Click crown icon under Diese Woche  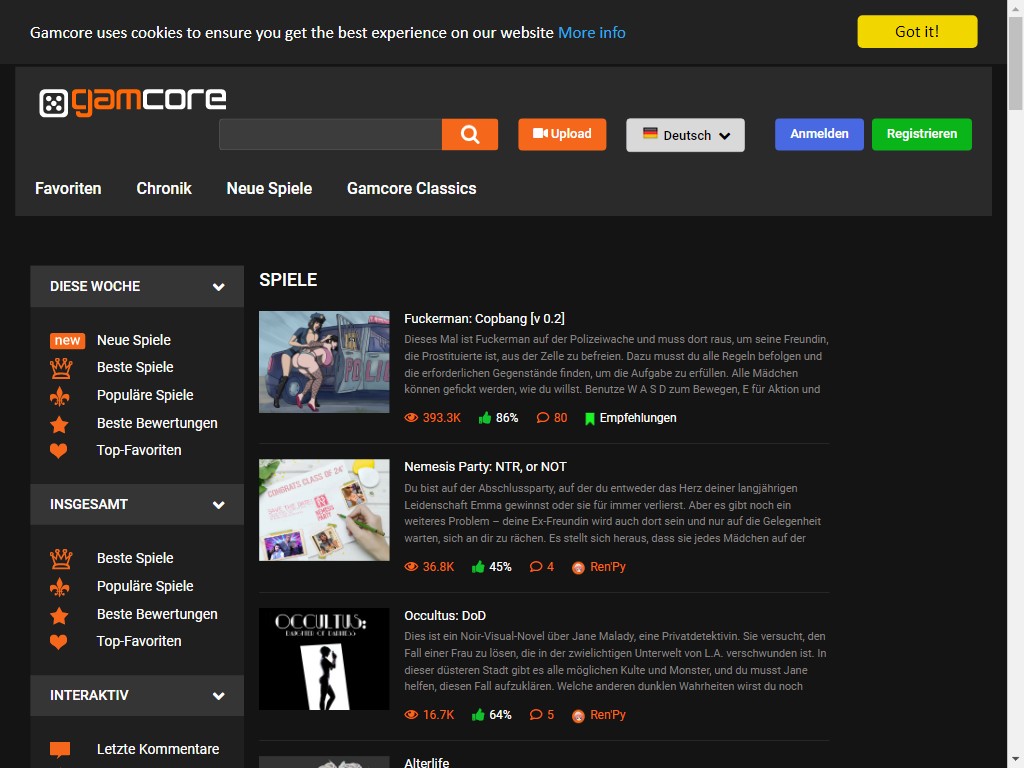click(x=61, y=368)
